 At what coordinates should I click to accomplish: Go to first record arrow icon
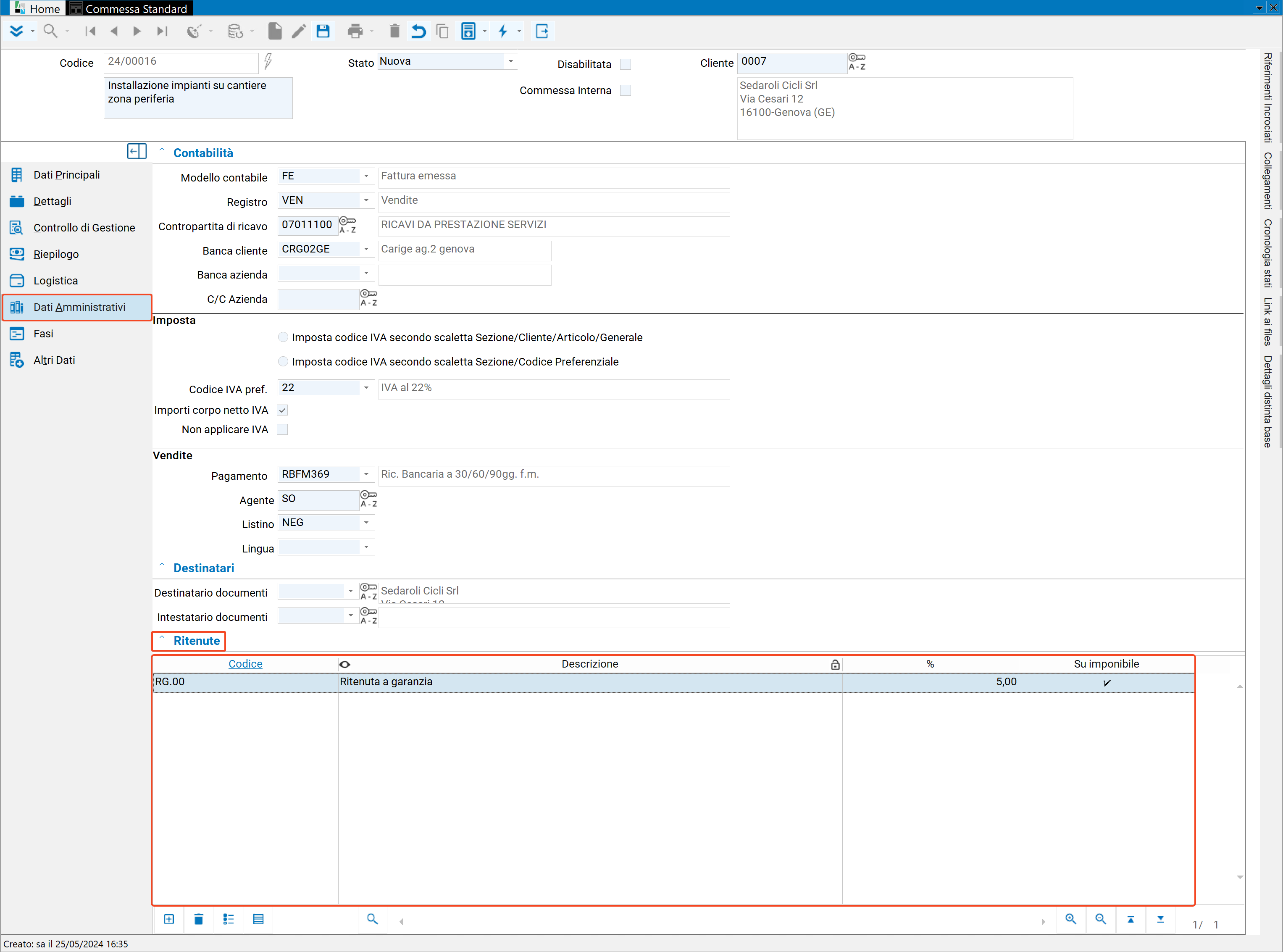pyautogui.click(x=90, y=31)
